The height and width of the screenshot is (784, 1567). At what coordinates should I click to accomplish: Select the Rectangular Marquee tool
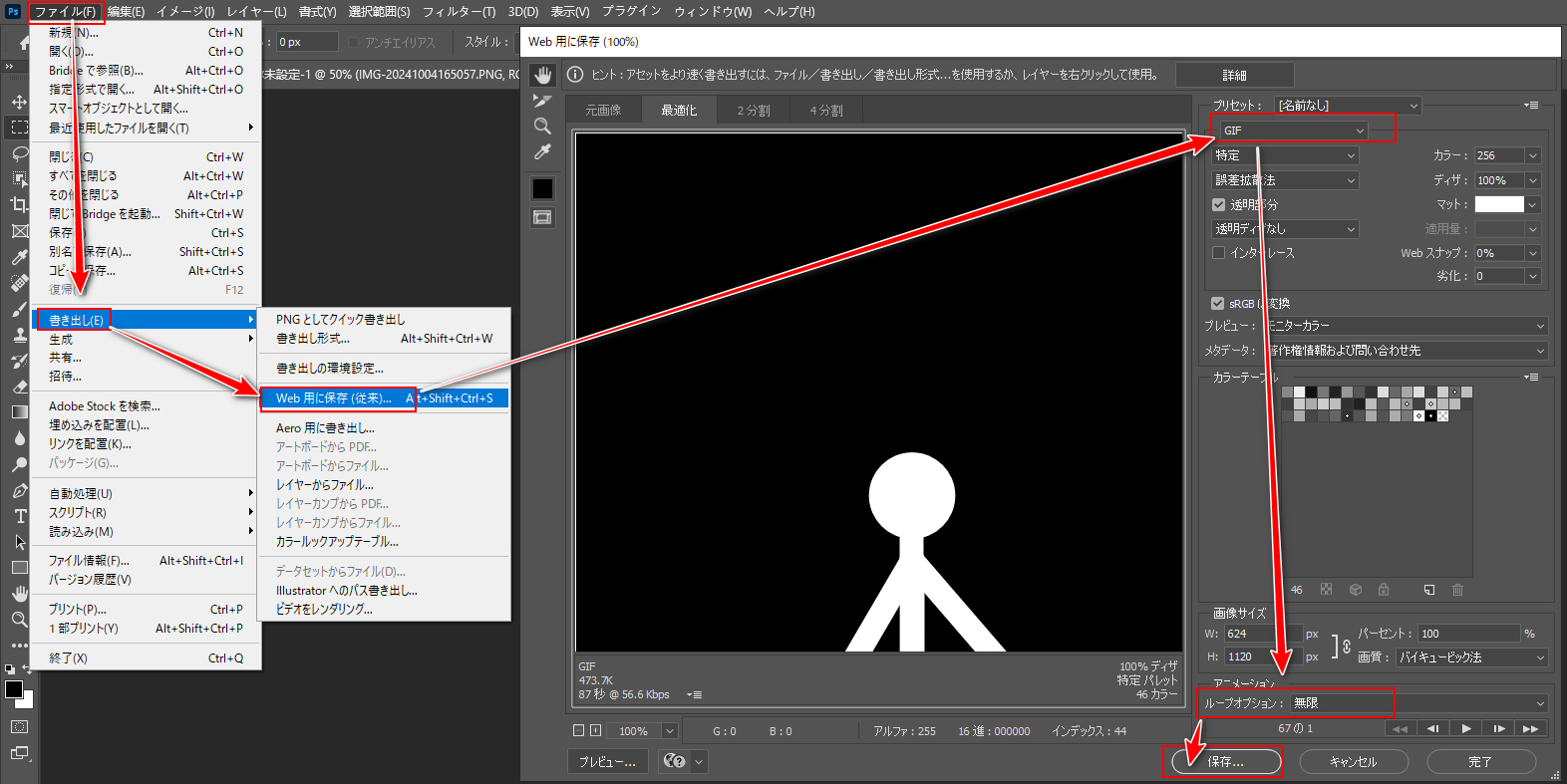(x=19, y=128)
